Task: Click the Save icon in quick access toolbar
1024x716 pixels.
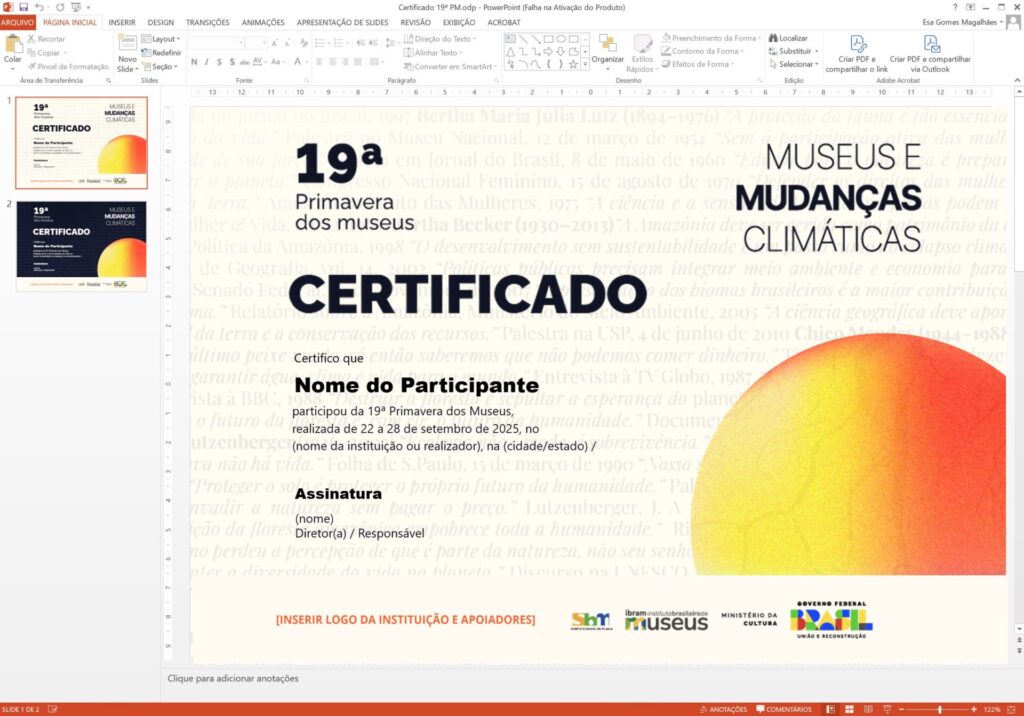Action: tap(22, 7)
